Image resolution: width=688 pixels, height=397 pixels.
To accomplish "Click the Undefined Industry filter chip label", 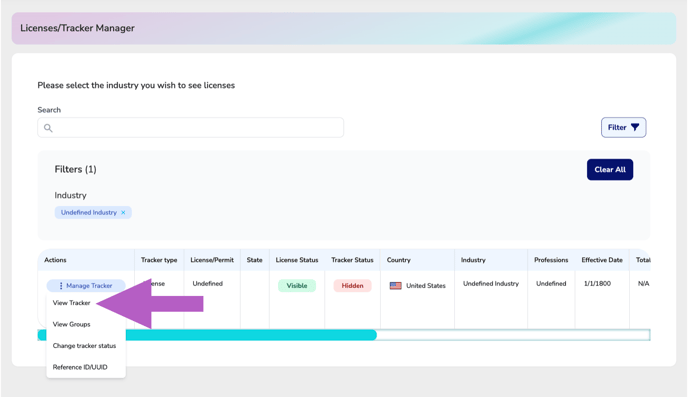I will pyautogui.click(x=89, y=212).
